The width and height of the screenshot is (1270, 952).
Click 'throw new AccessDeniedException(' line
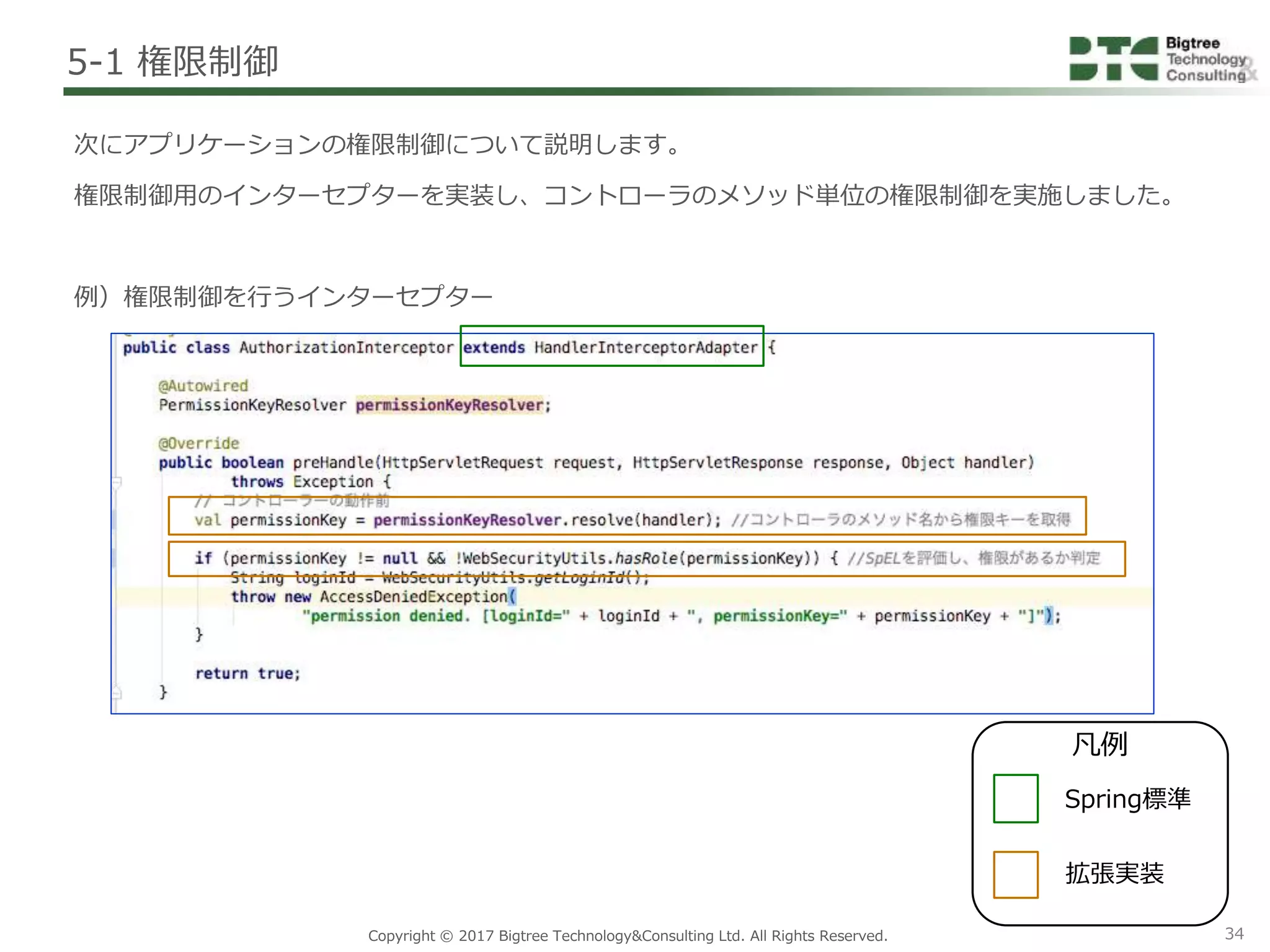click(x=374, y=597)
